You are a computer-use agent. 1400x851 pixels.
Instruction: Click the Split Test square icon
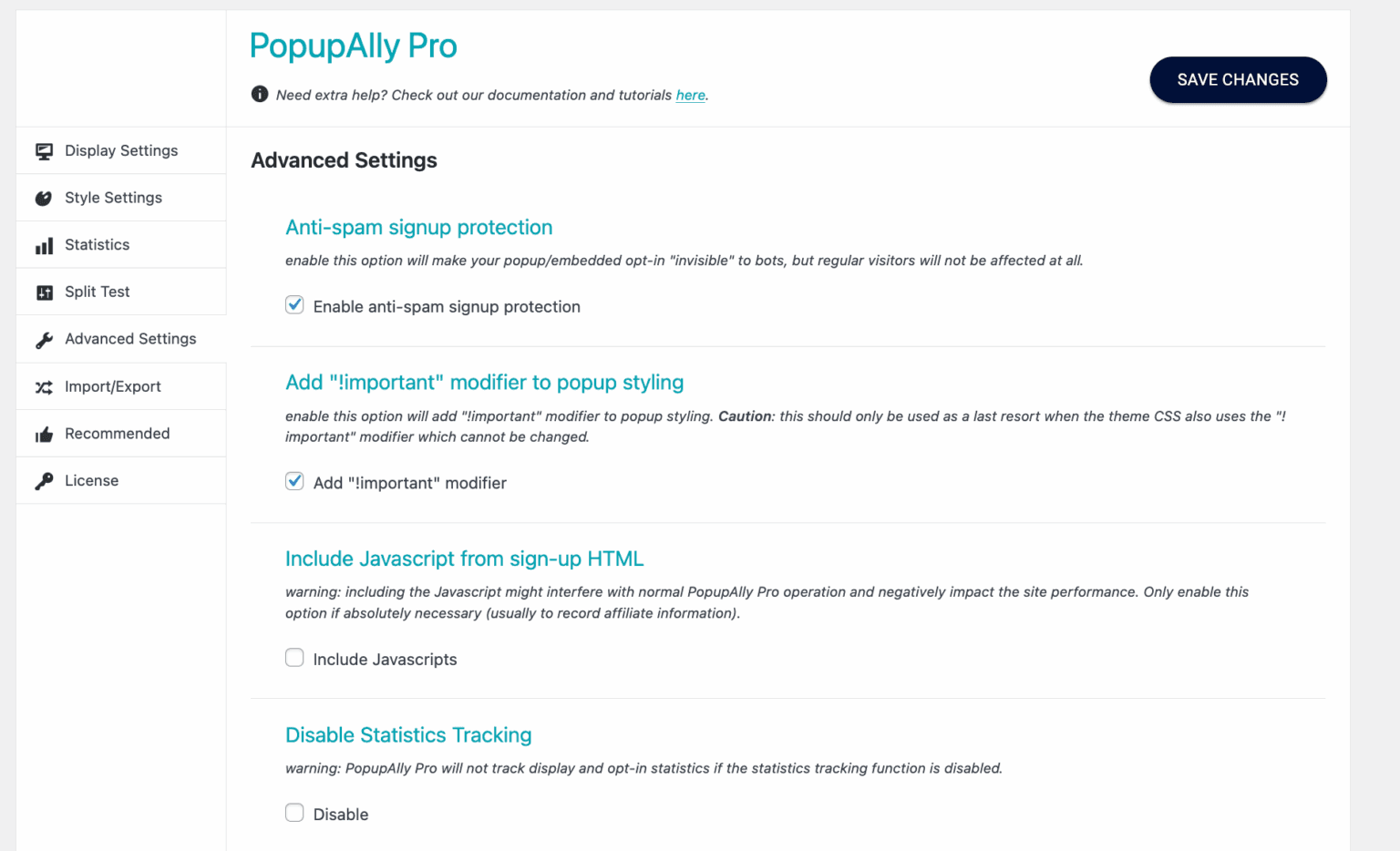pyautogui.click(x=44, y=292)
